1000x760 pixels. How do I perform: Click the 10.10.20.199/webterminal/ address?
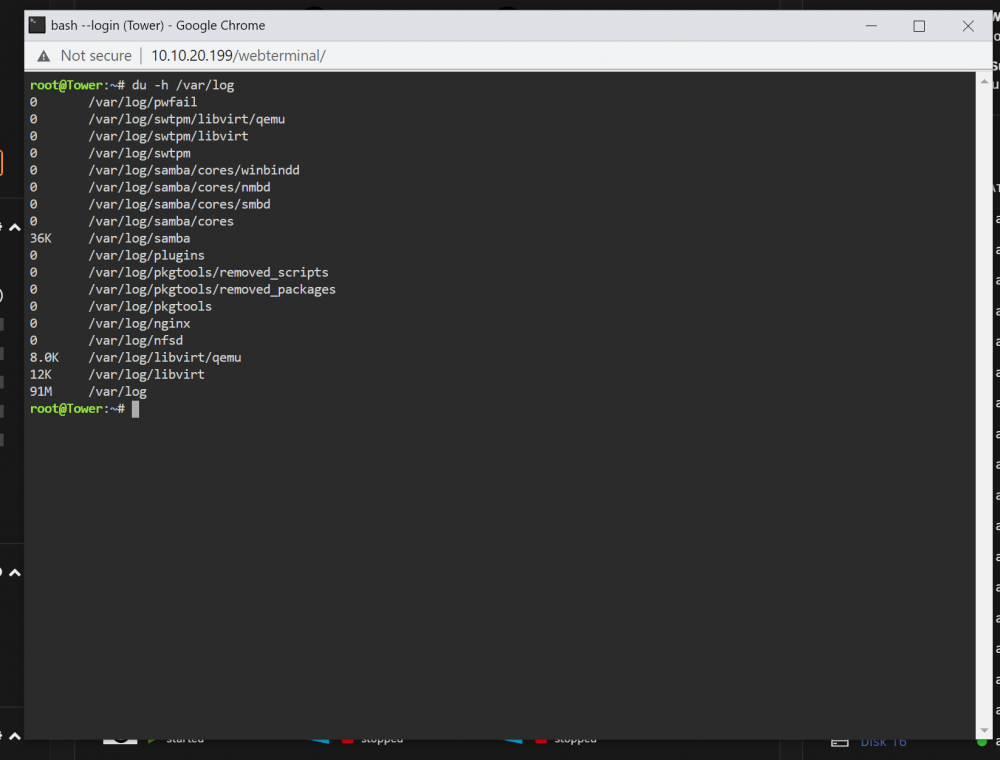pyautogui.click(x=238, y=56)
